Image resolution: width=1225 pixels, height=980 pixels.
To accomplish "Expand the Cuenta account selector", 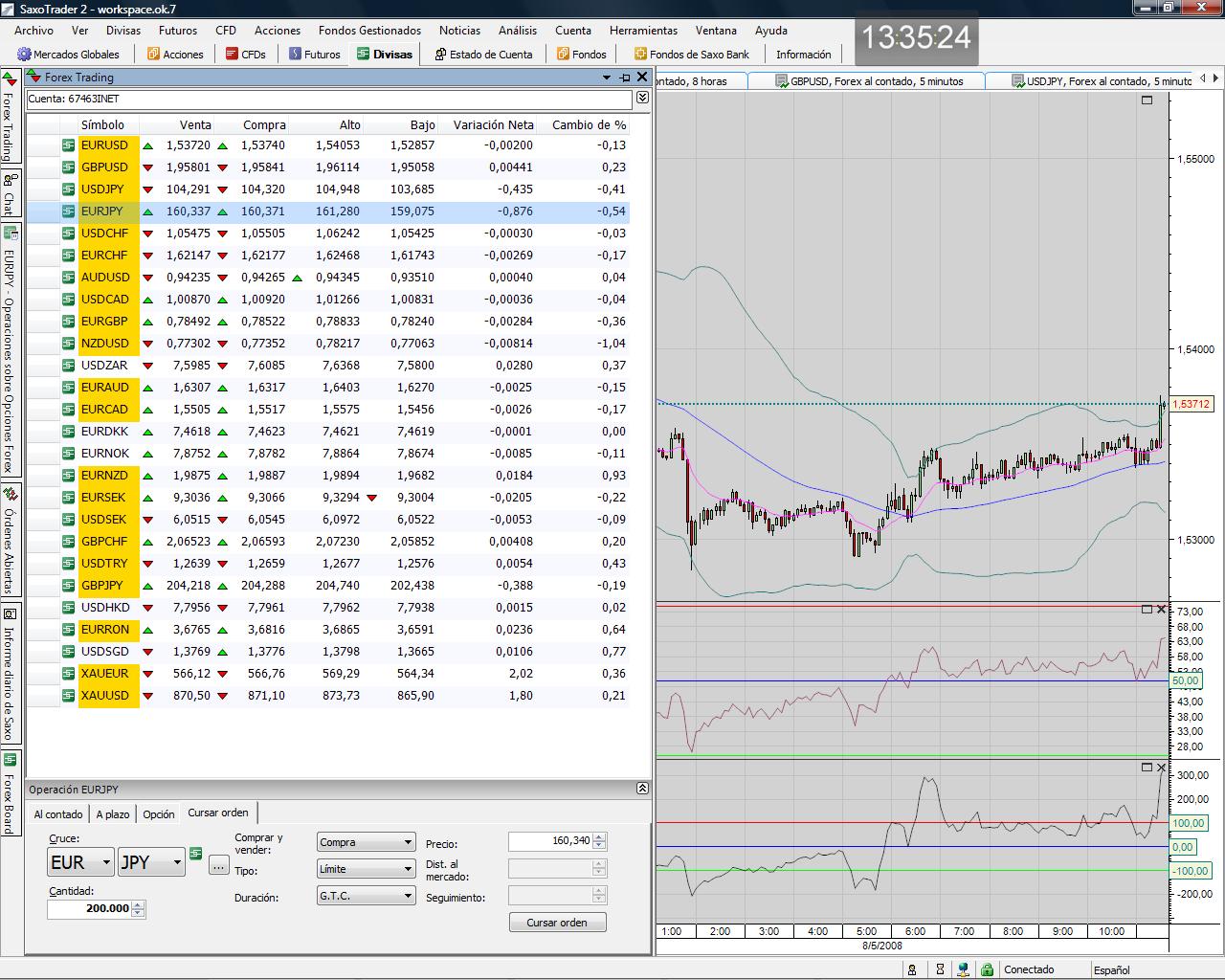I will (642, 98).
